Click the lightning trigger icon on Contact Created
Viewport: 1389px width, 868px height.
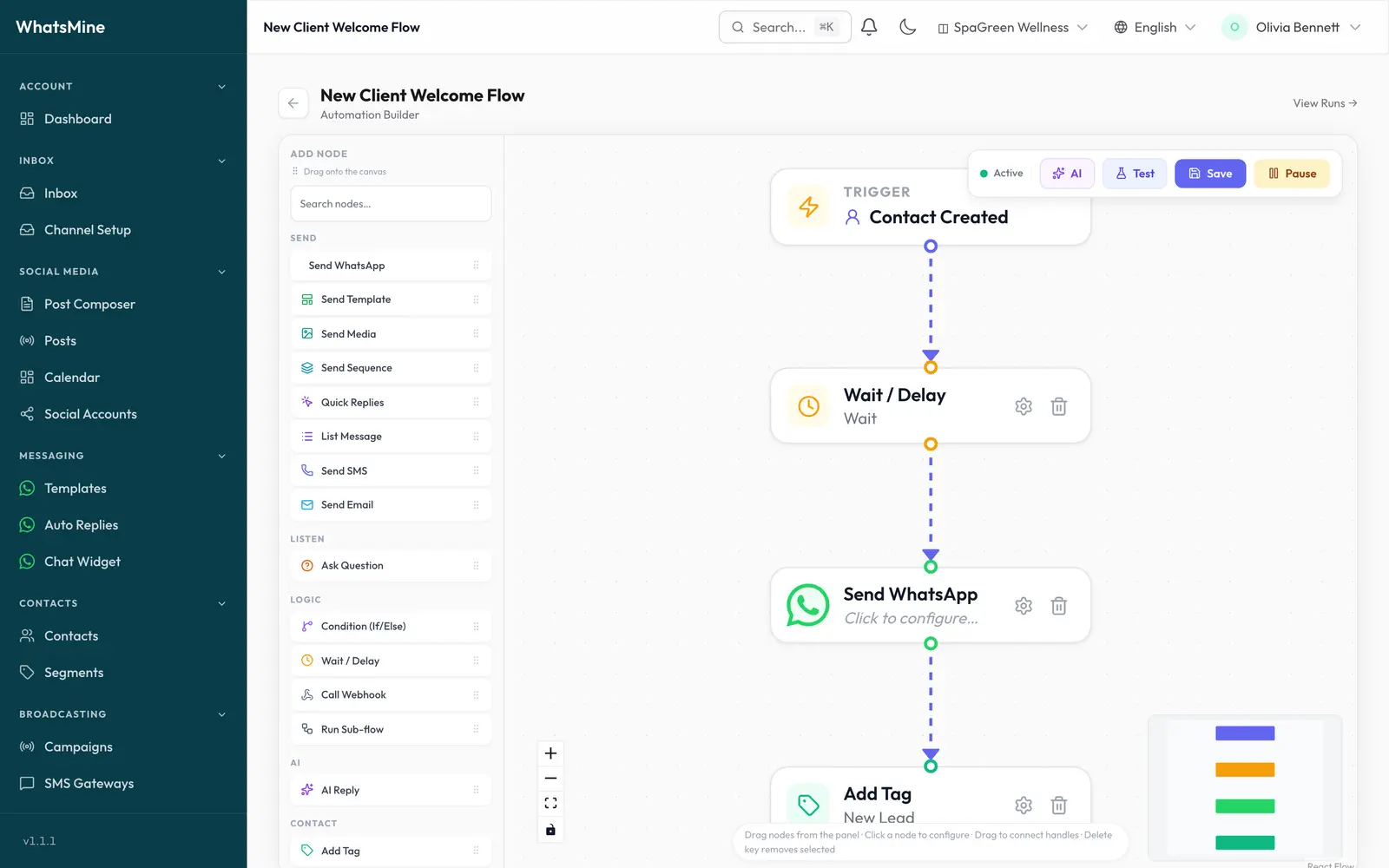(808, 207)
